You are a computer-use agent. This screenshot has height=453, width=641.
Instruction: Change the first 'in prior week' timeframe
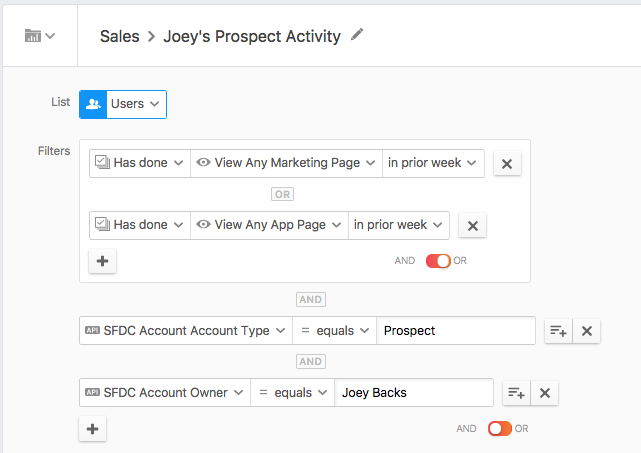tap(433, 163)
